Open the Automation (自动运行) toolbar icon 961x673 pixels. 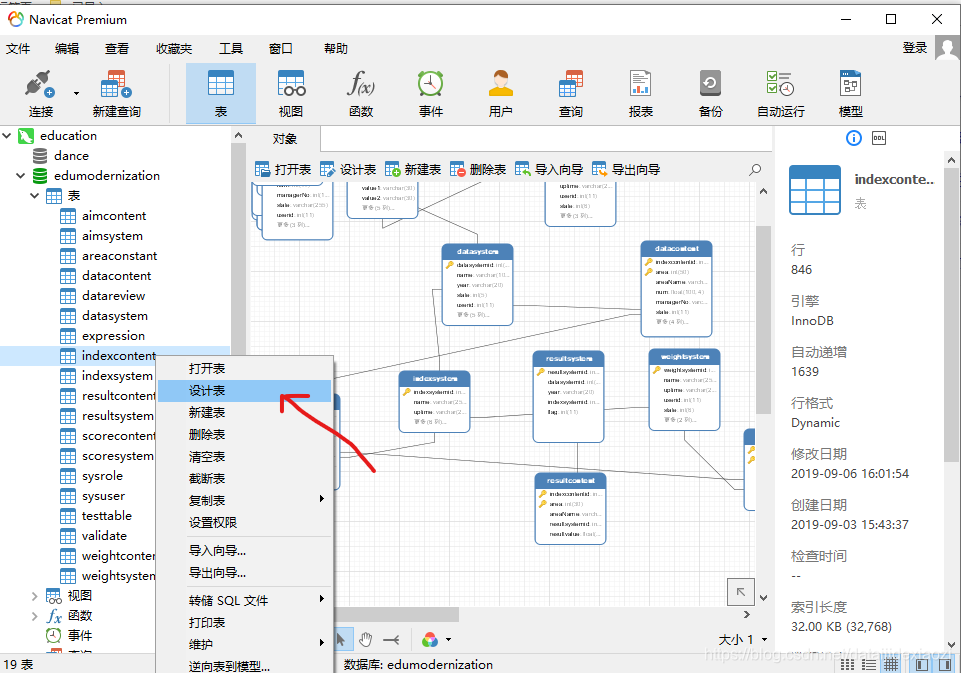tap(781, 94)
